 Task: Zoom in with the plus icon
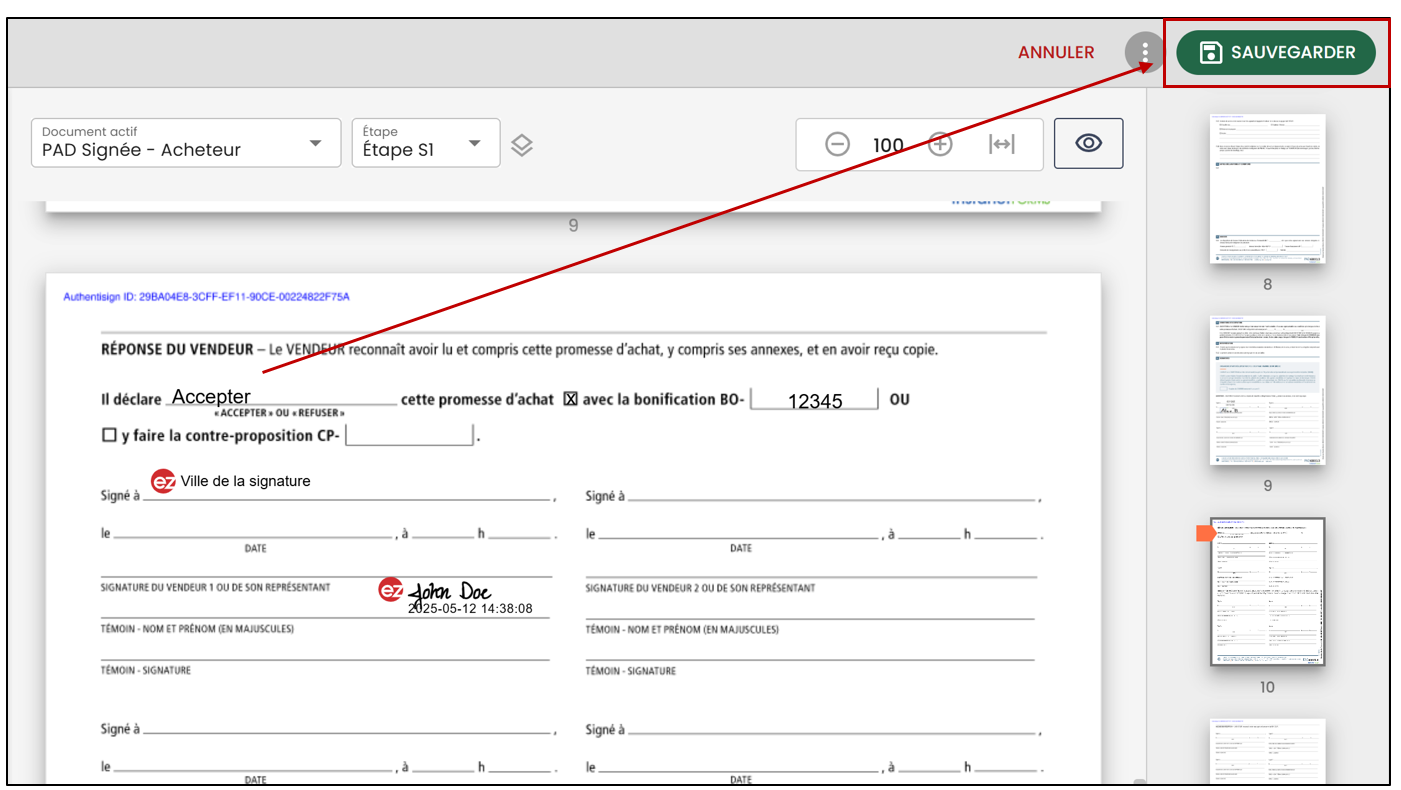coord(940,144)
